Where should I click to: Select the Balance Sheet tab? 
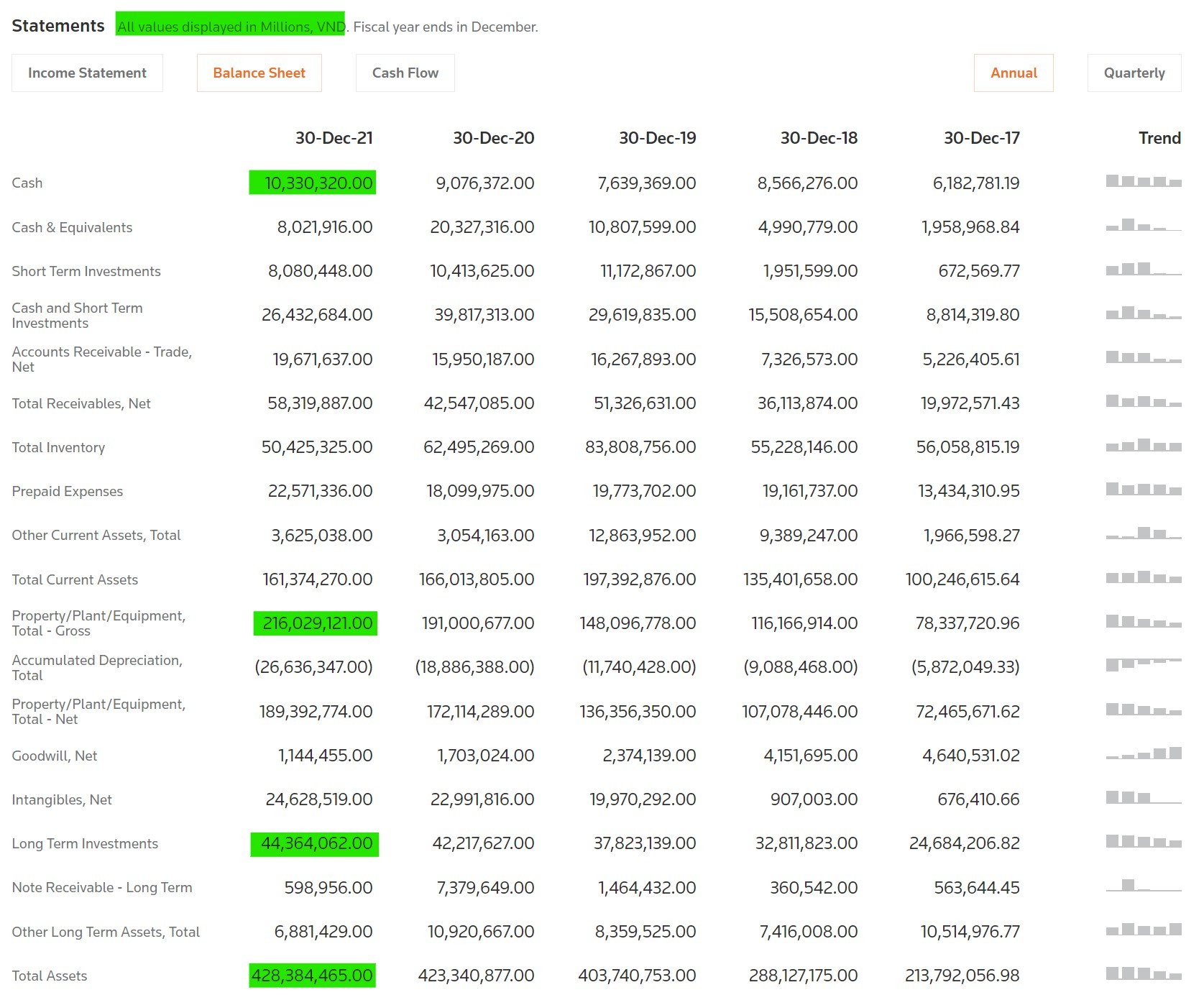coord(259,73)
